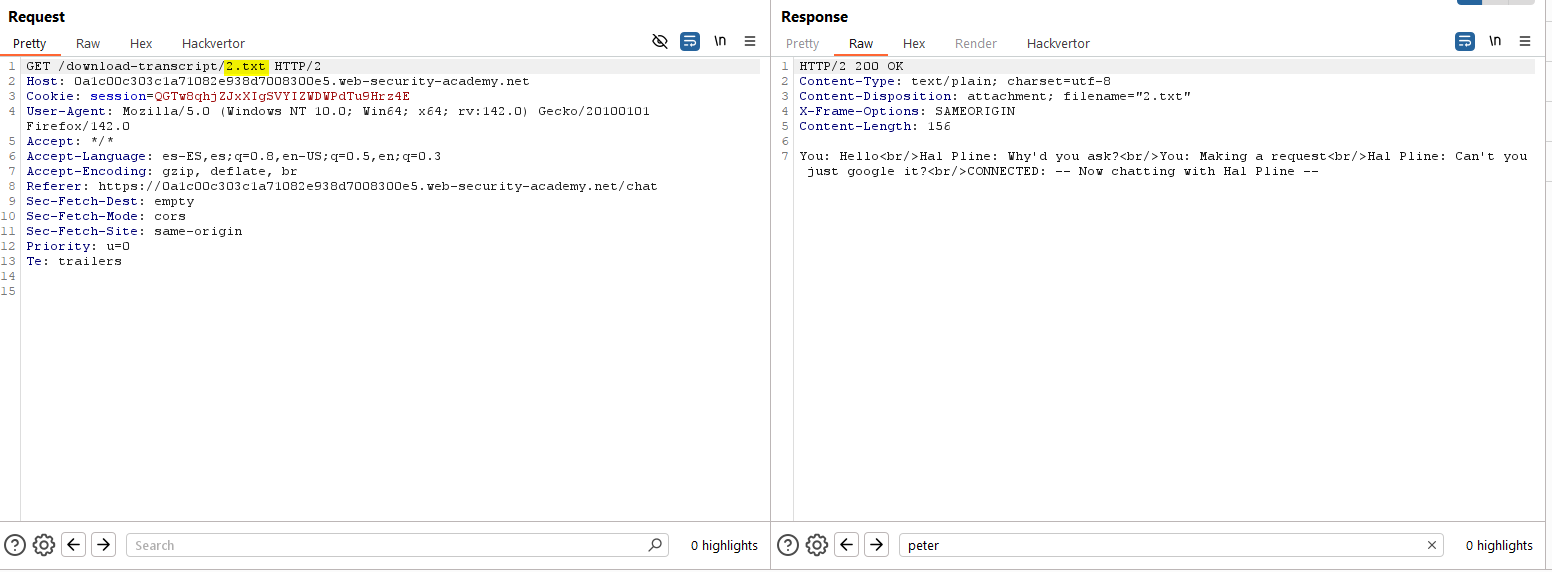Toggle line wrap in Response panel
The image size is (1552, 572).
click(1465, 41)
